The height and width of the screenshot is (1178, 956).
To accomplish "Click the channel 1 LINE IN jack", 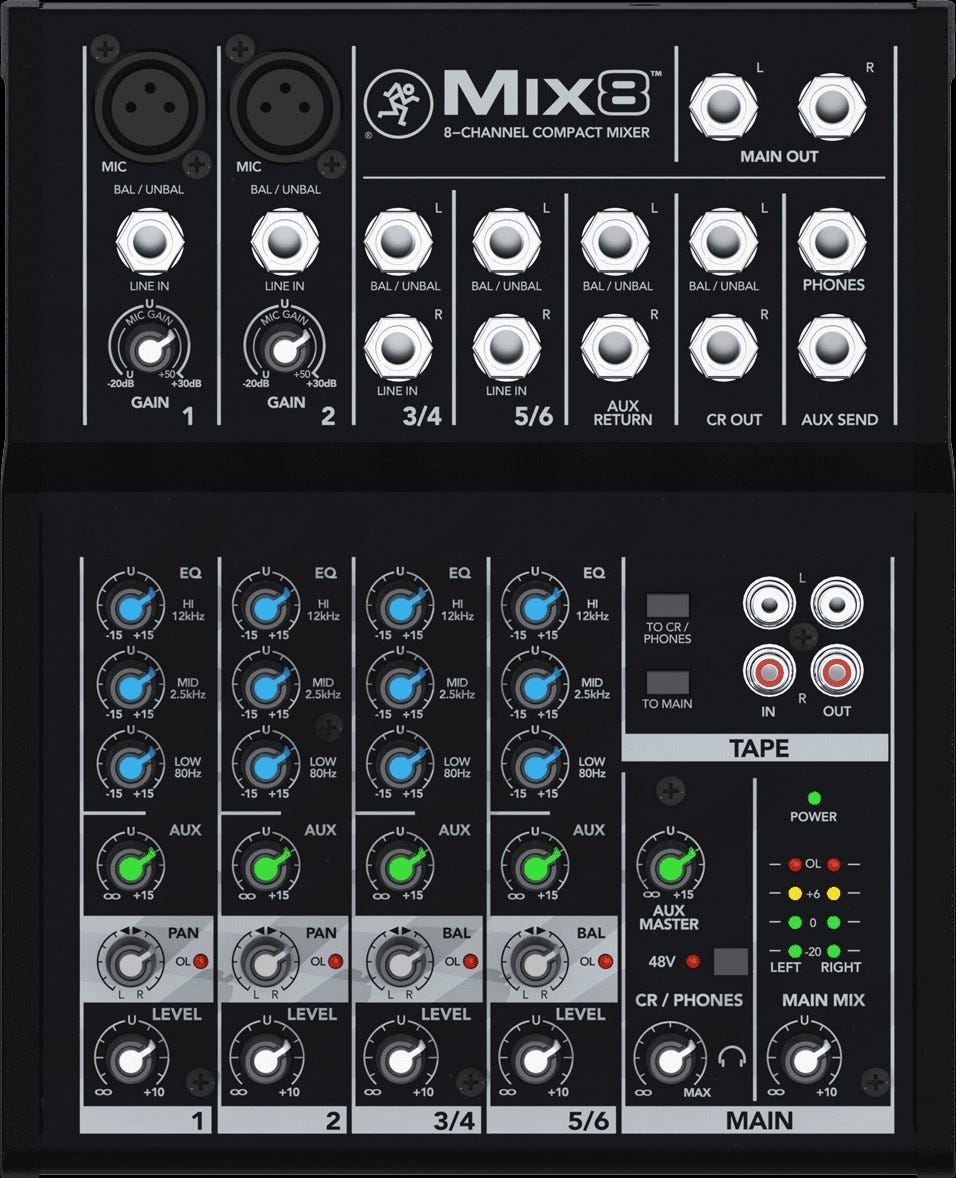I will (149, 241).
